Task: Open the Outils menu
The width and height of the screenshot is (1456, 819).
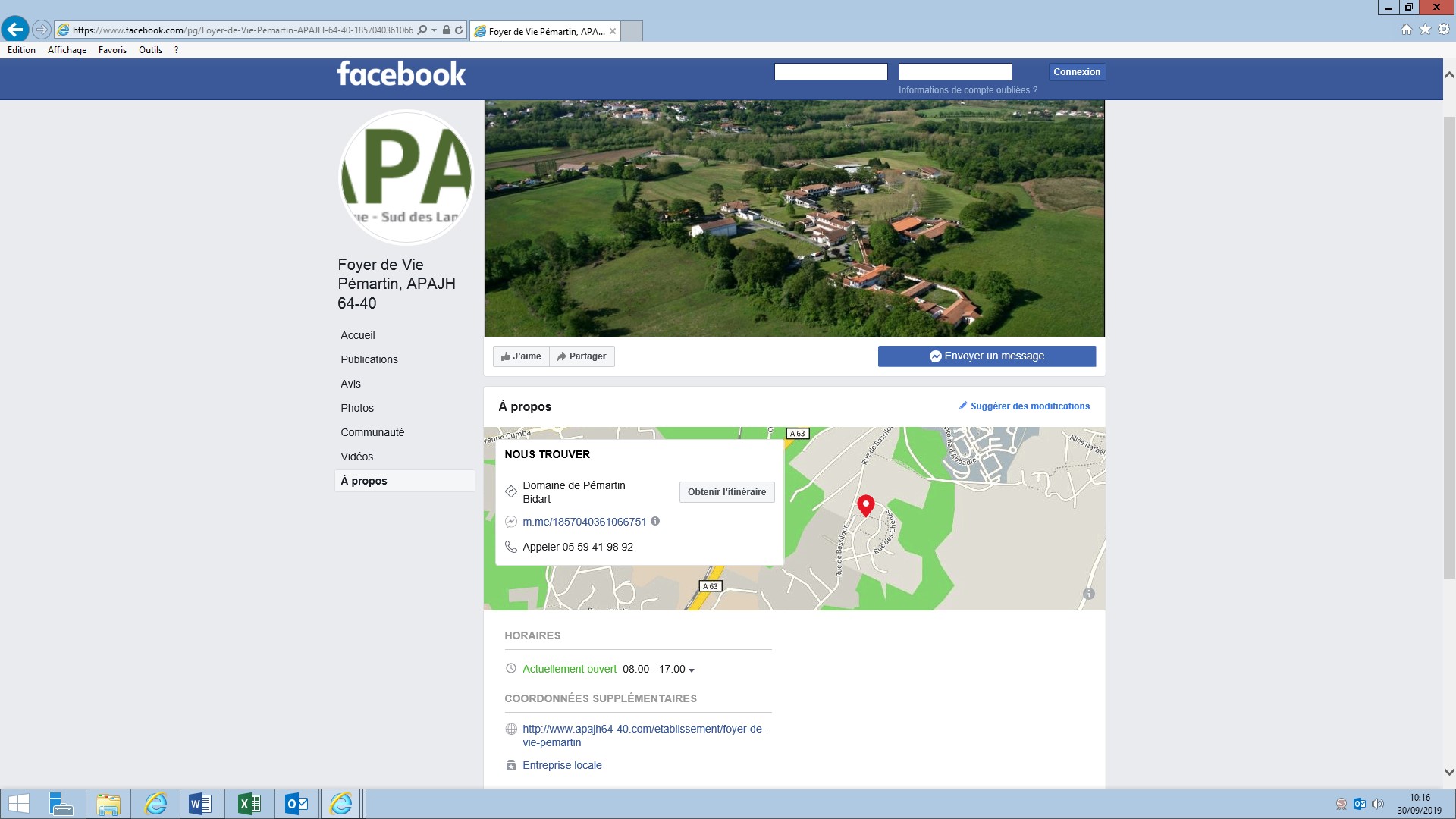Action: (150, 50)
